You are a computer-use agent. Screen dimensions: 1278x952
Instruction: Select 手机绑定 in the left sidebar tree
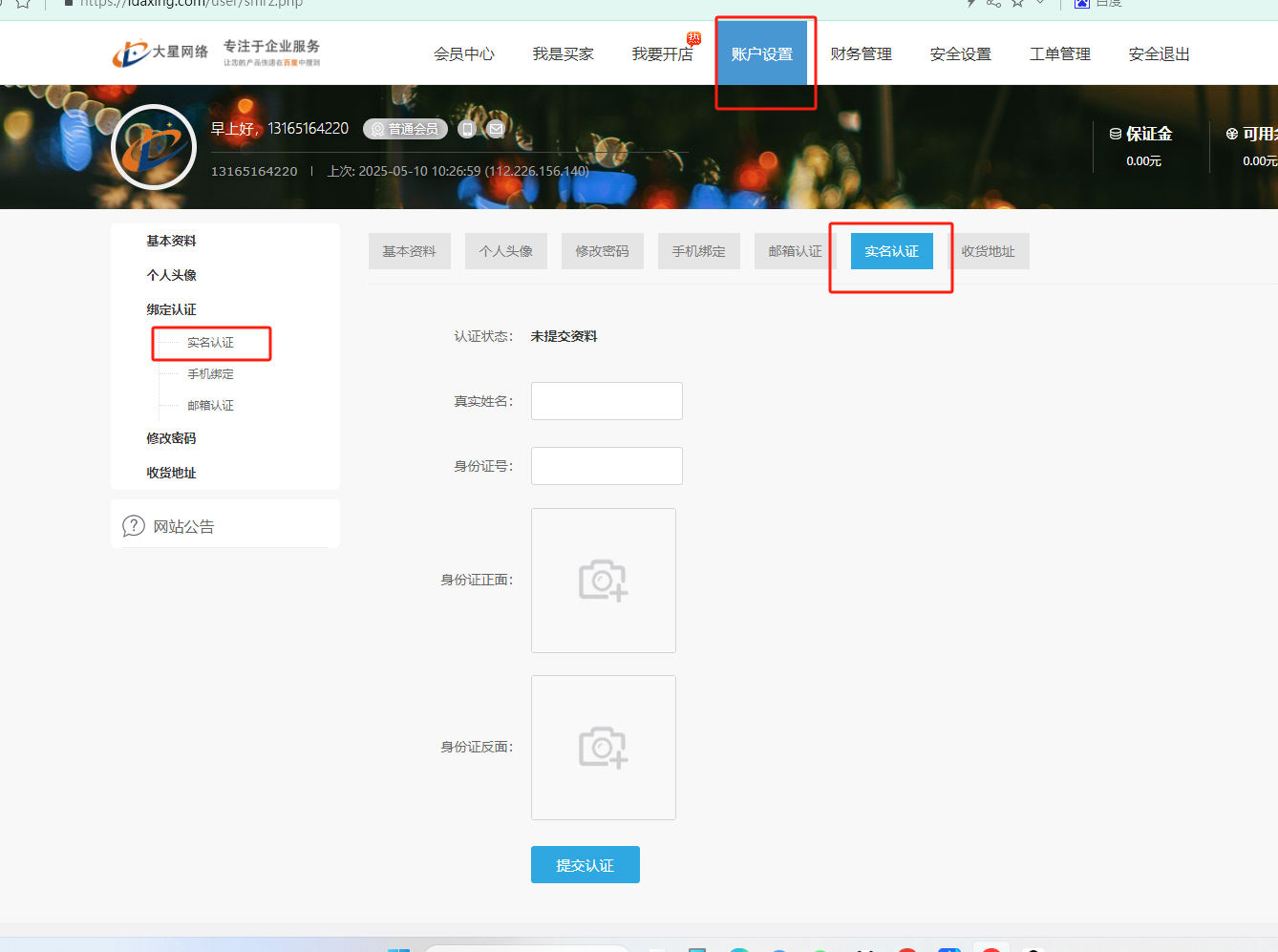coord(210,374)
